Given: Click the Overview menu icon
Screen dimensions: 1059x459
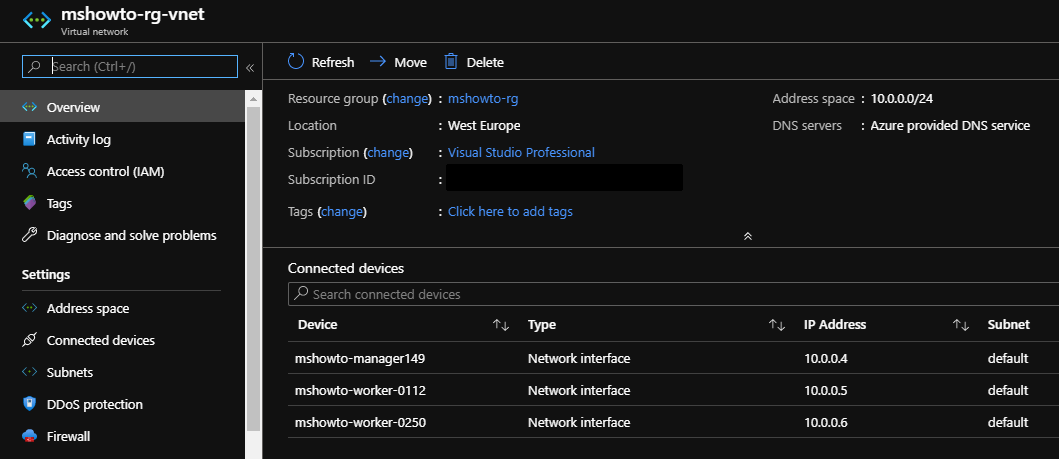Looking at the screenshot, I should coord(29,107).
